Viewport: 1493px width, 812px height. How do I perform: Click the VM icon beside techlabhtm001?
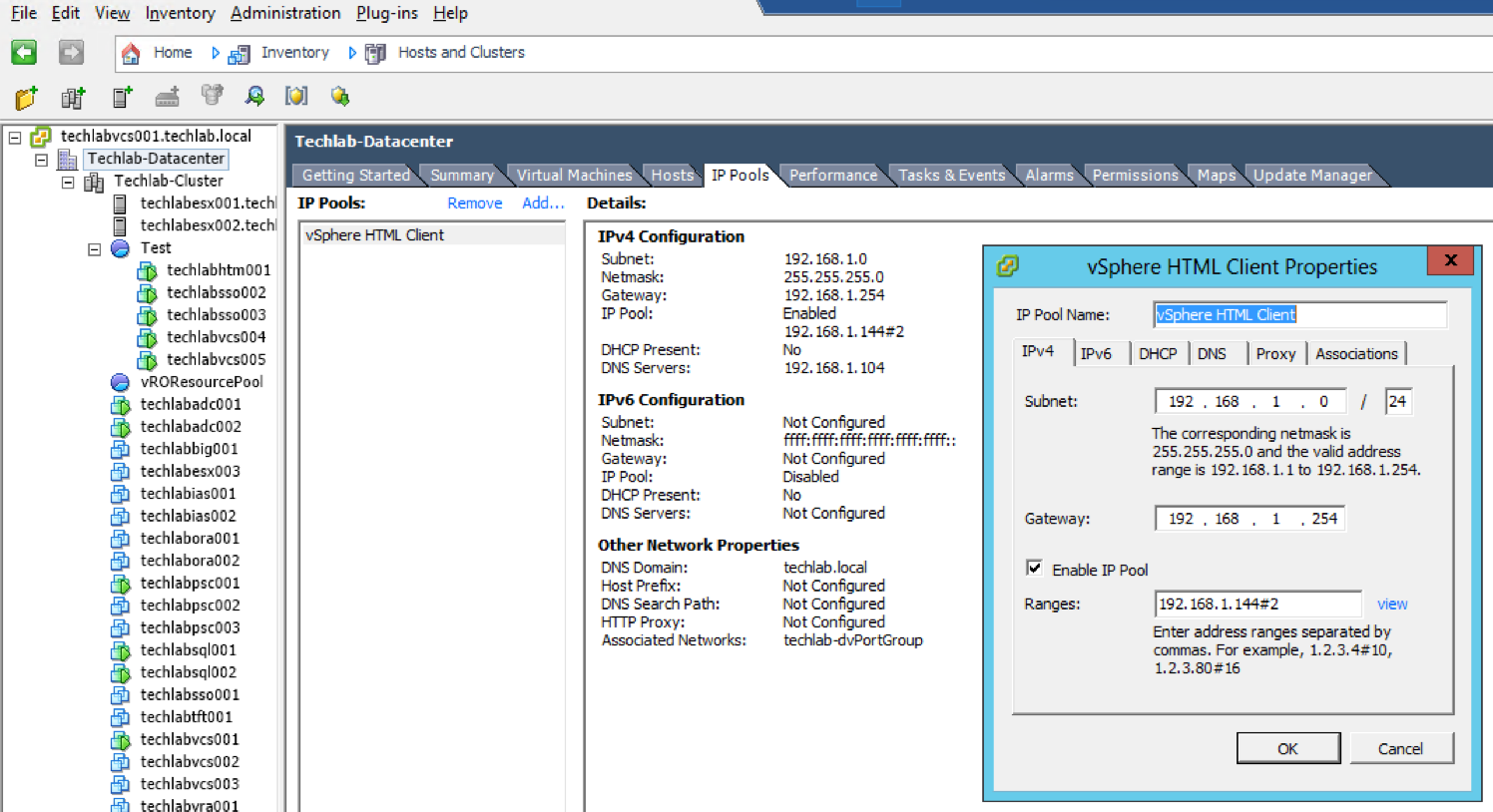pyautogui.click(x=147, y=271)
